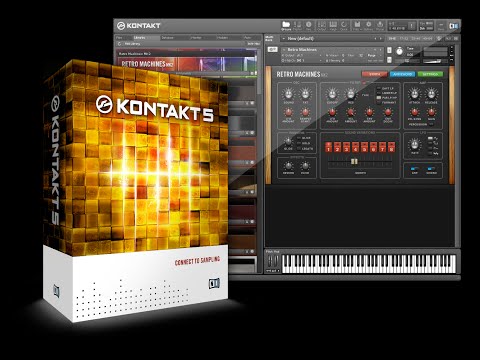Click the Filter Res knob

pos(350,94)
